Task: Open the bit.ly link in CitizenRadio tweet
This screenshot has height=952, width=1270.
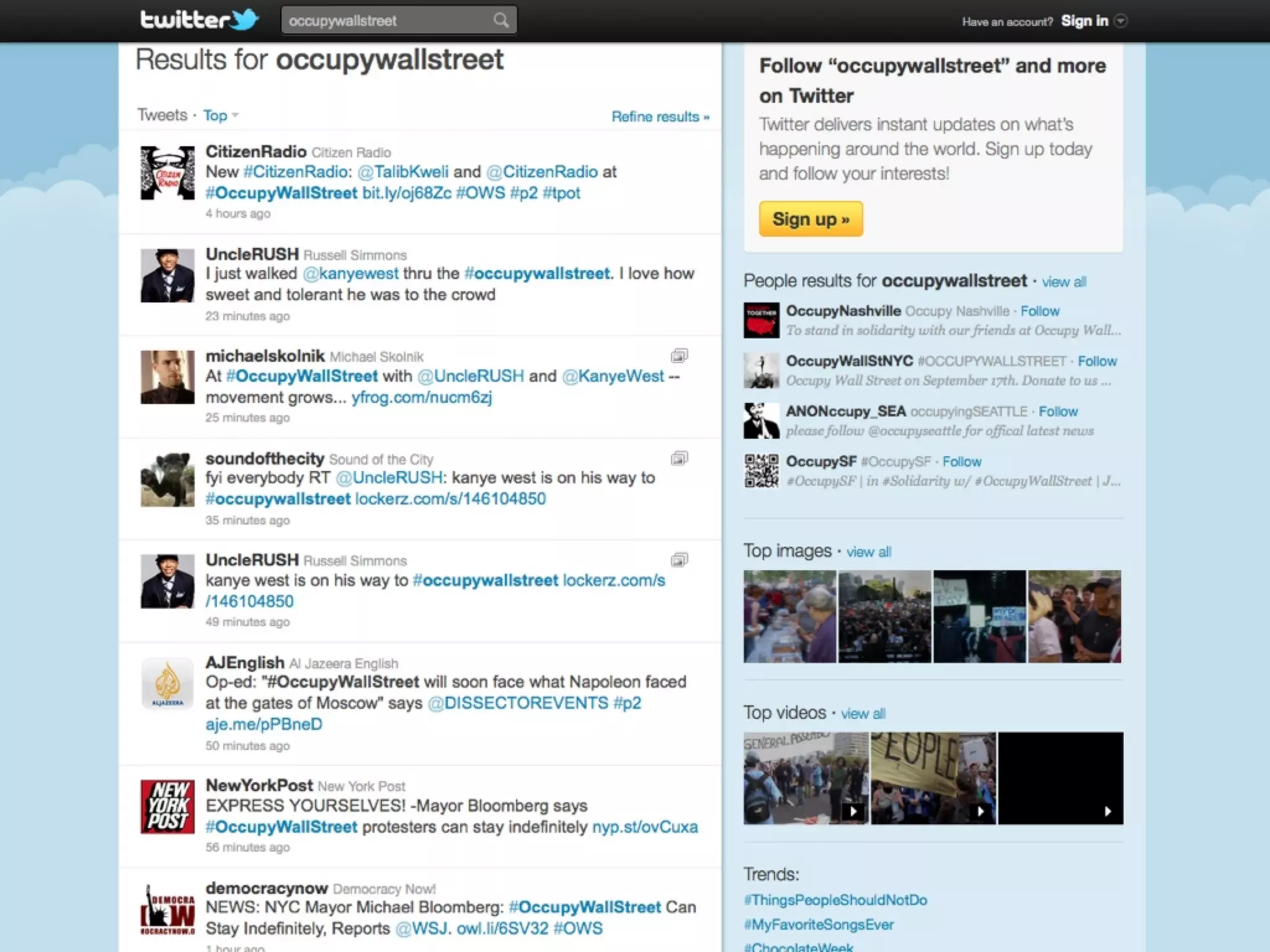Action: pyautogui.click(x=406, y=193)
